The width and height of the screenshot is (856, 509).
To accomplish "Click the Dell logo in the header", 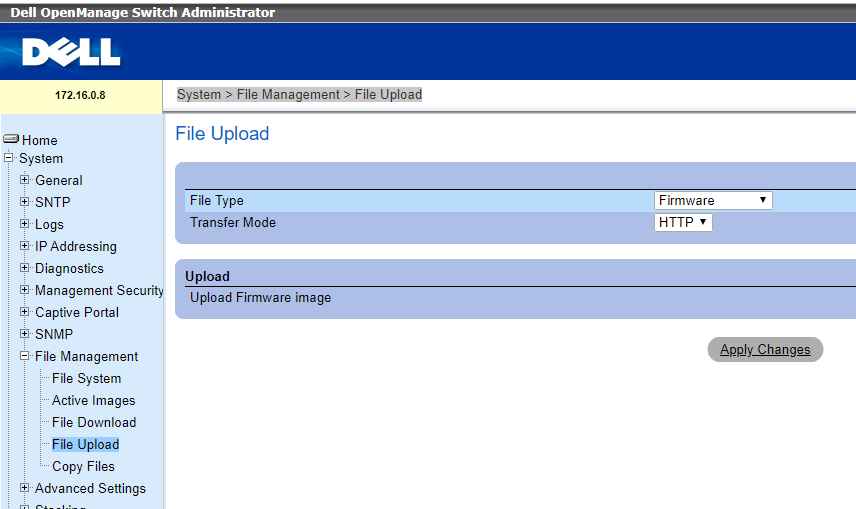I will [71, 52].
